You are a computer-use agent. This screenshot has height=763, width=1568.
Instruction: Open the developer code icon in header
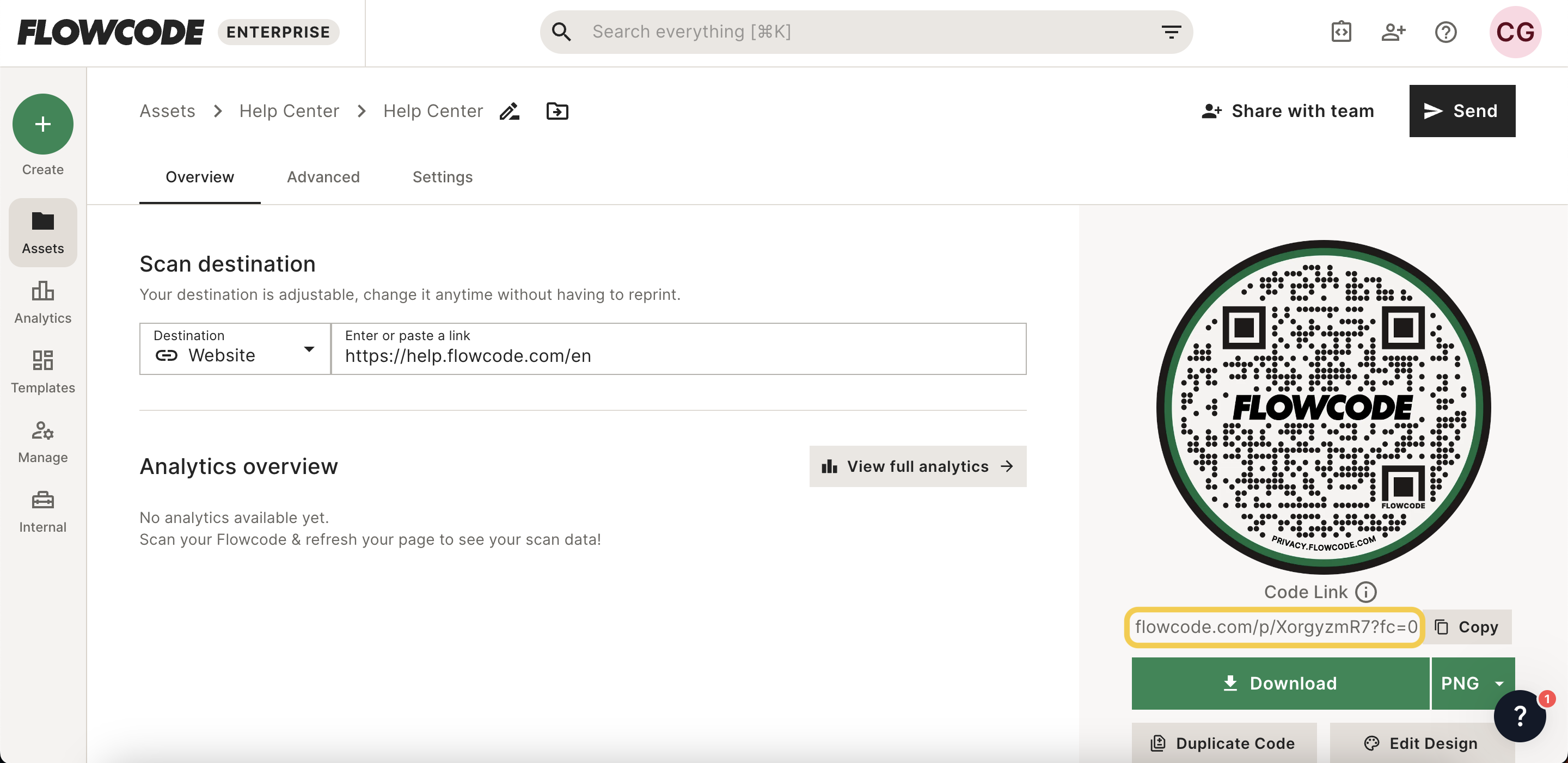1341,32
